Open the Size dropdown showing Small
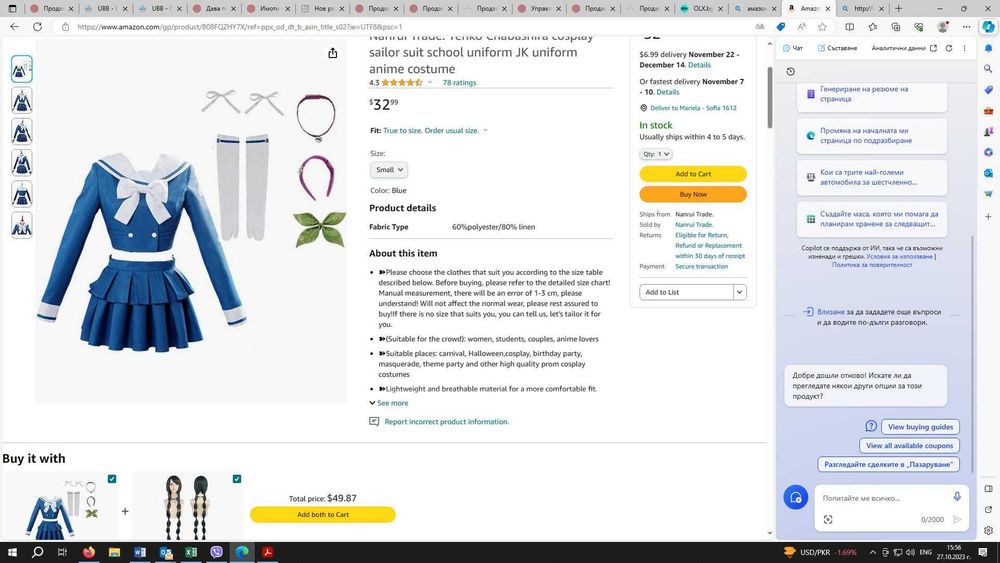This screenshot has height=563, width=1000. pyautogui.click(x=389, y=170)
